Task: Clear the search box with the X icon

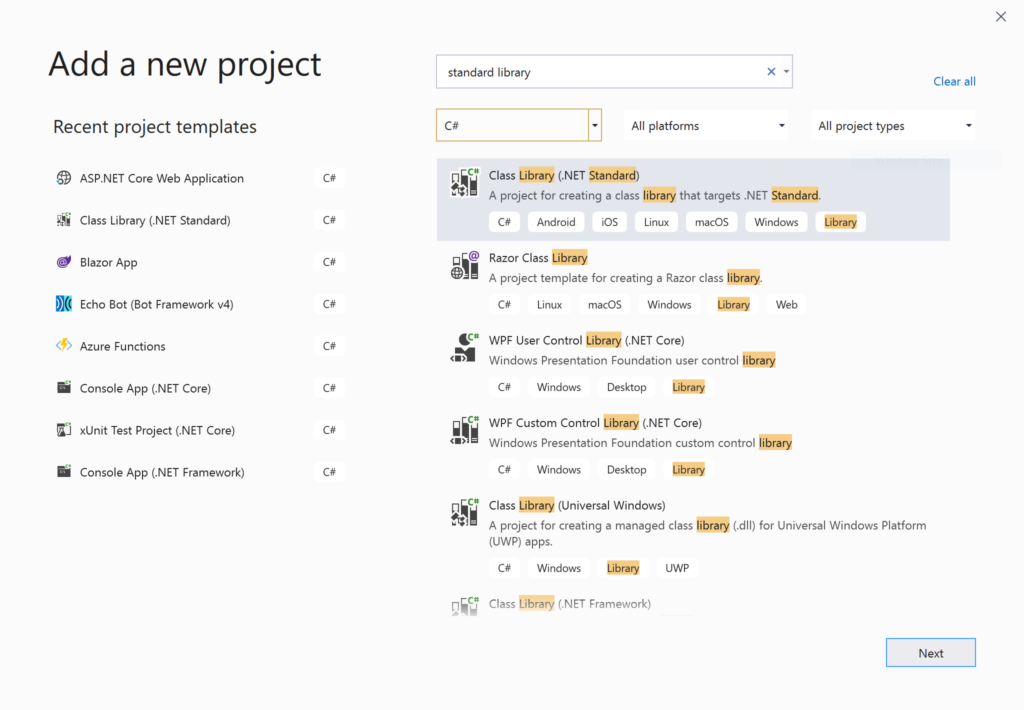Action: (771, 72)
